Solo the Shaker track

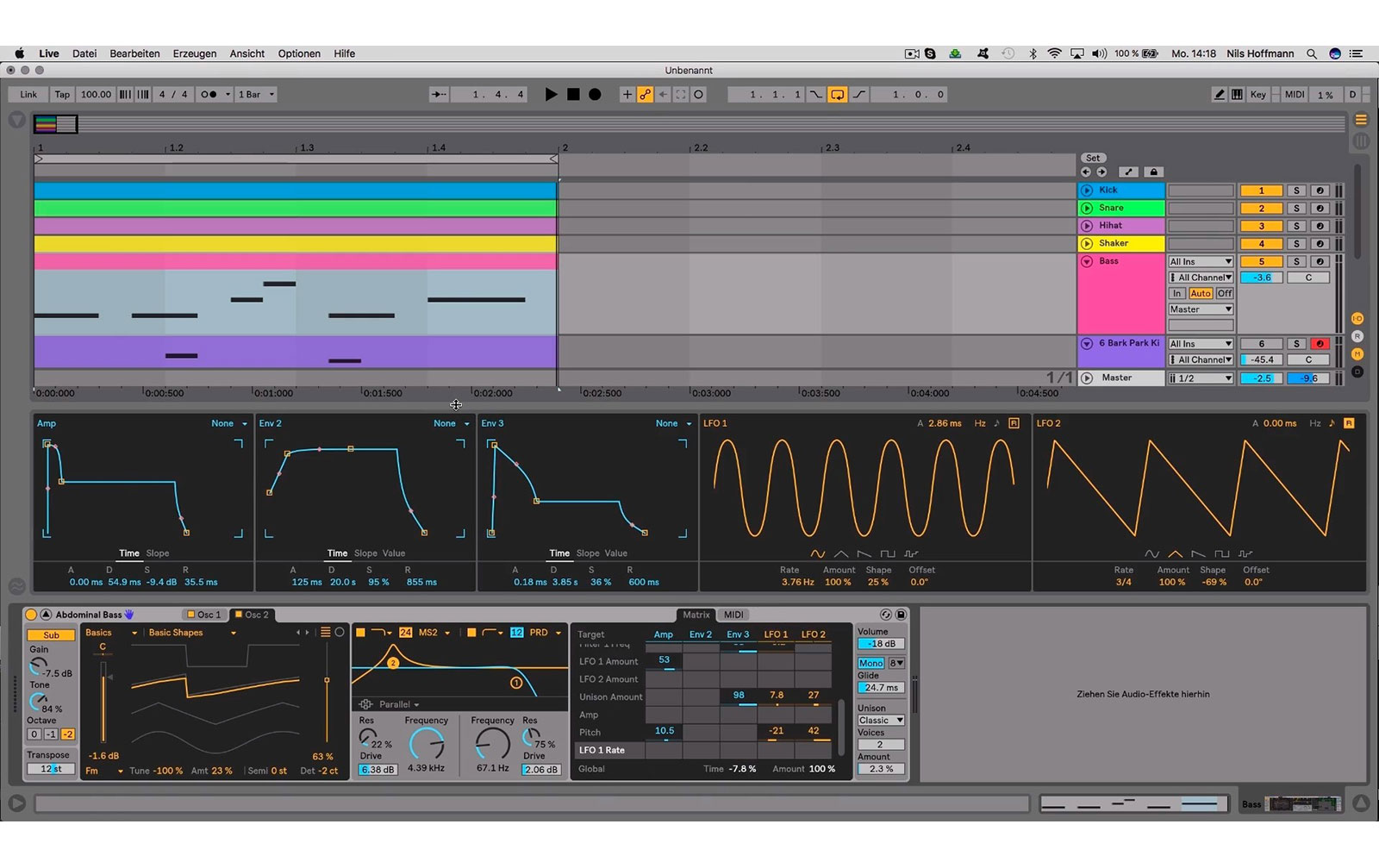(x=1296, y=244)
